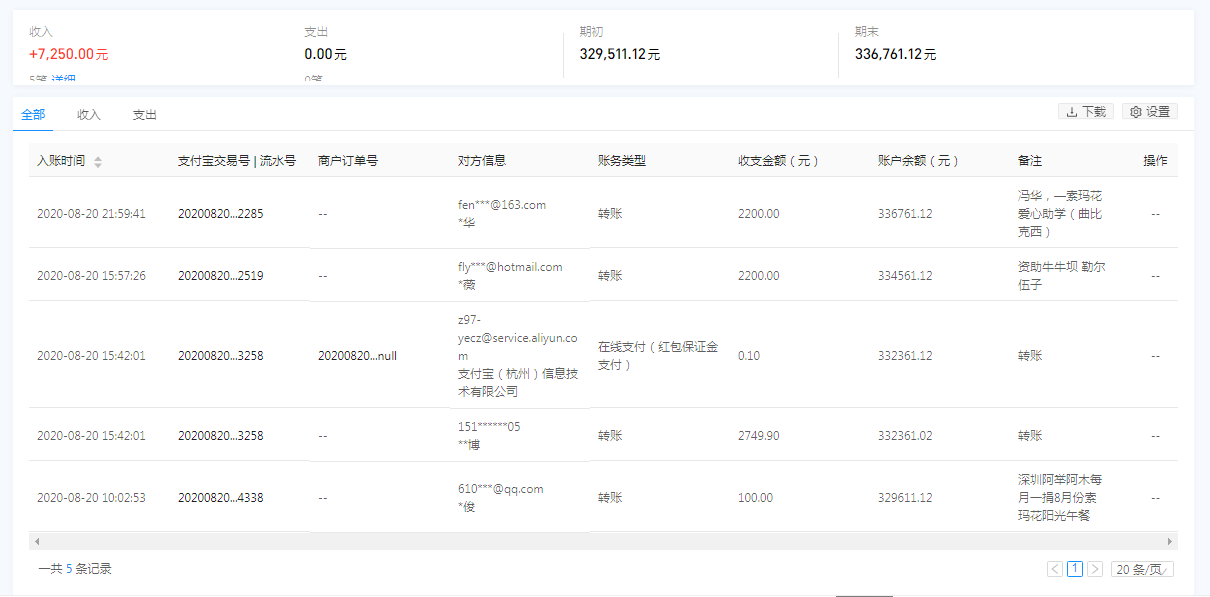Image resolution: width=1210 pixels, height=597 pixels.
Task: Switch to the 支出 tab
Action: pyautogui.click(x=145, y=115)
